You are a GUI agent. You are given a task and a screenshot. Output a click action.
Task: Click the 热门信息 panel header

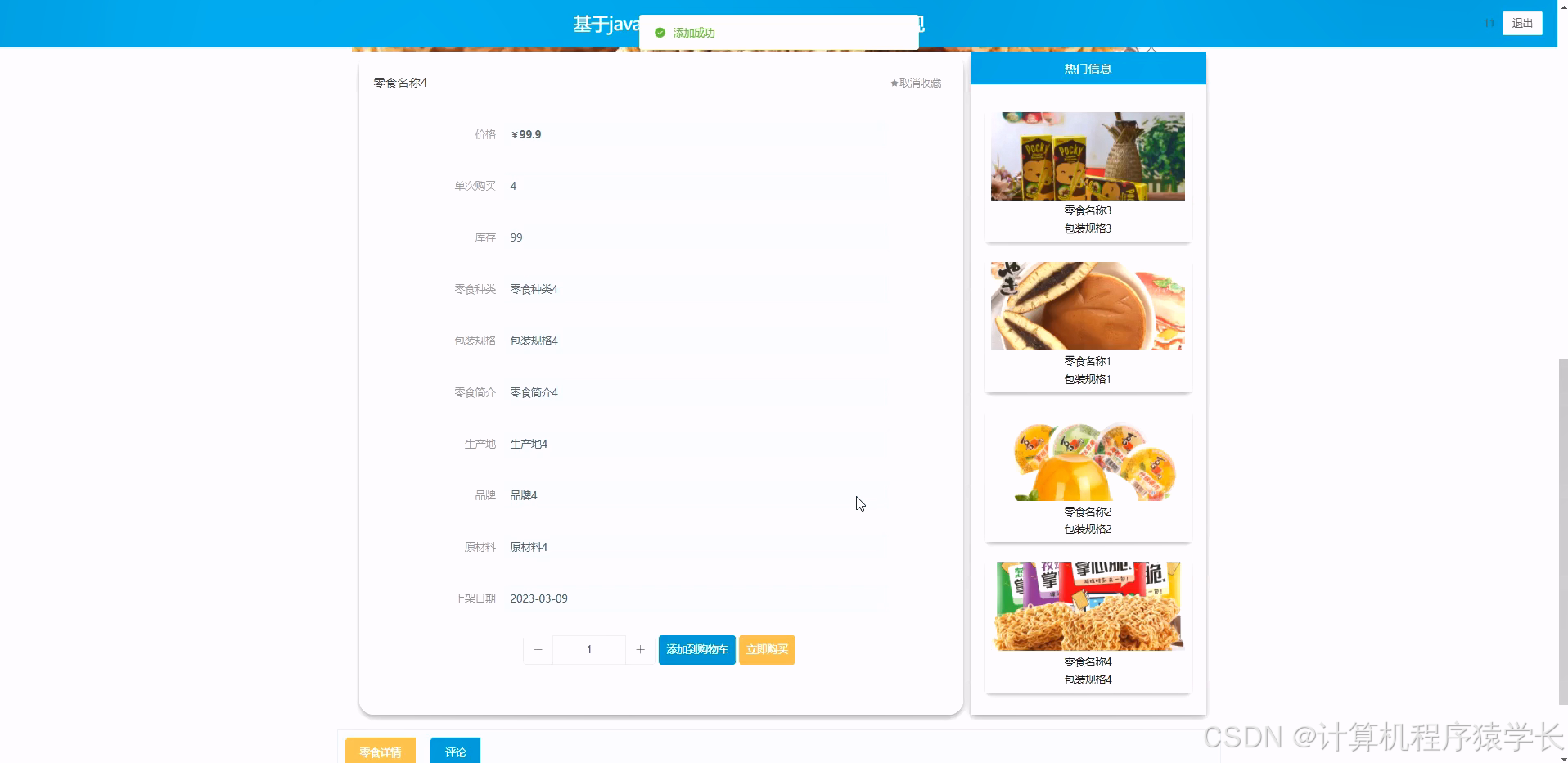tap(1087, 68)
